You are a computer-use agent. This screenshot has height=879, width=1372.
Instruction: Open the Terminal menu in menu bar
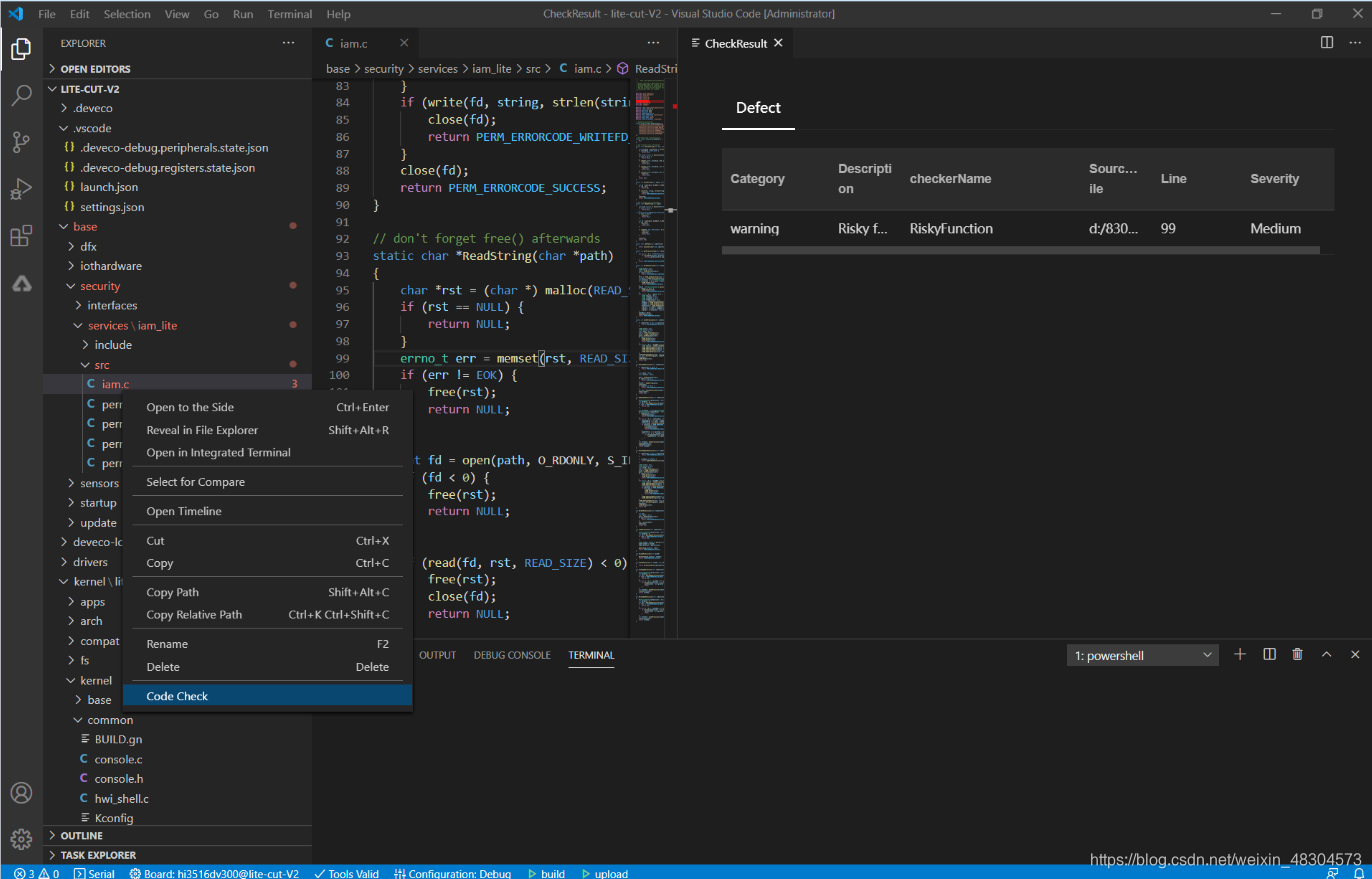coord(290,14)
